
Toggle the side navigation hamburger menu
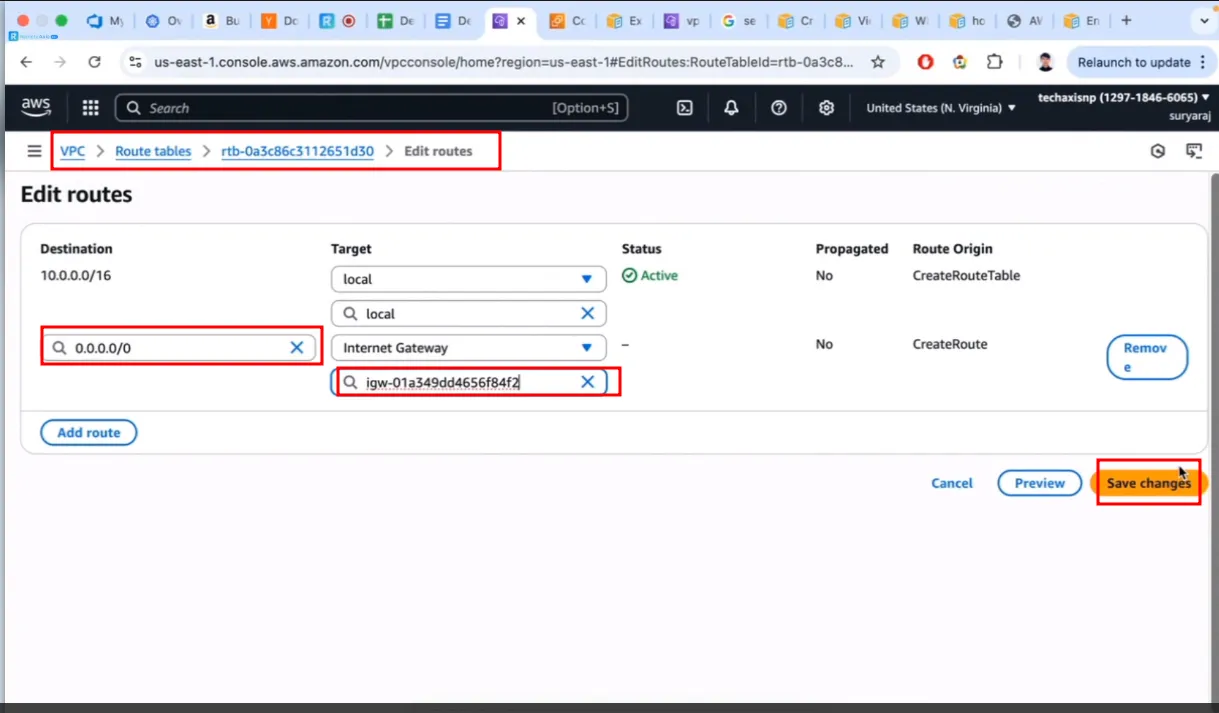pyautogui.click(x=35, y=151)
